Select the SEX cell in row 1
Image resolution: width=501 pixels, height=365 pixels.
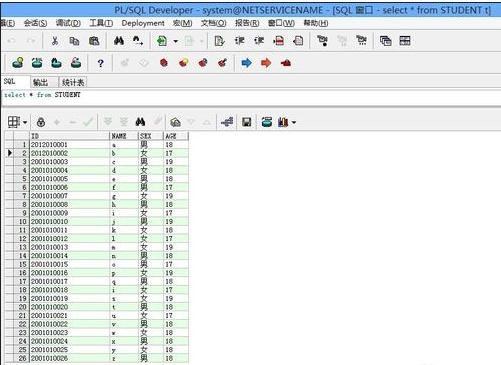tap(150, 145)
